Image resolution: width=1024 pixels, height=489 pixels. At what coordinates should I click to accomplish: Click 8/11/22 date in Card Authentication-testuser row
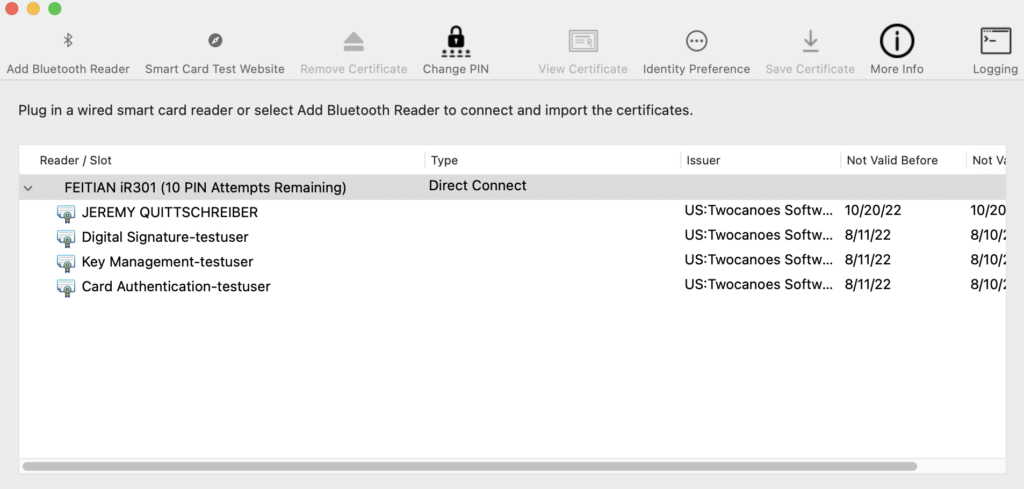[867, 285]
